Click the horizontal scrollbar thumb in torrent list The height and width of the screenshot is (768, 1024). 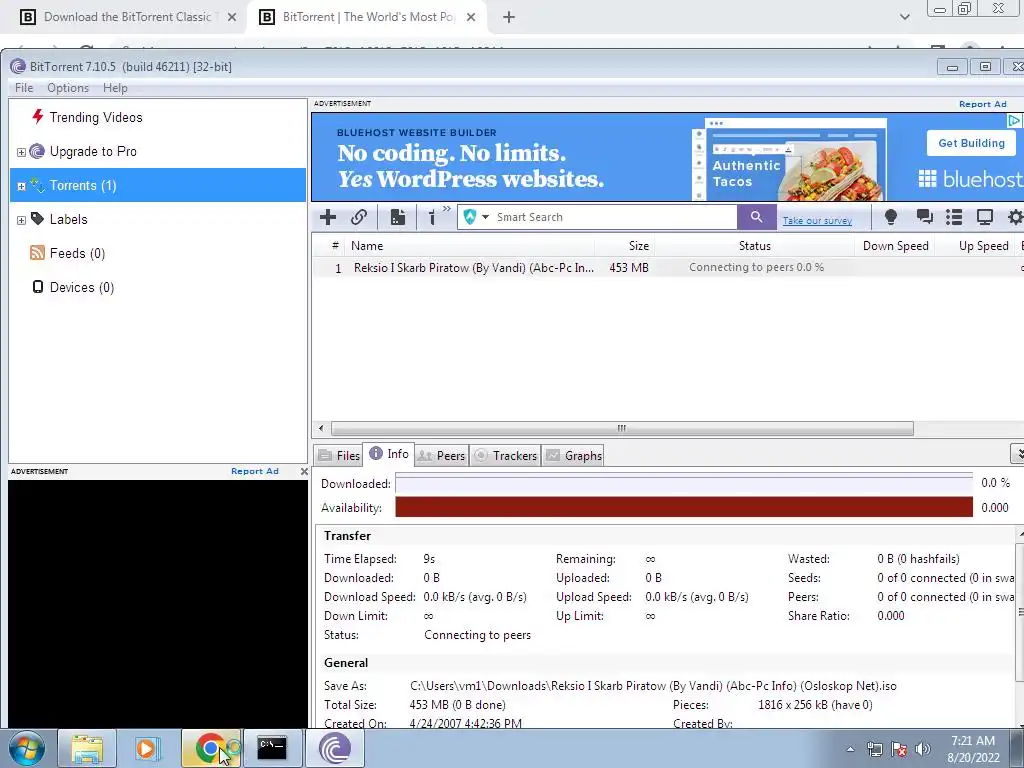(622, 428)
